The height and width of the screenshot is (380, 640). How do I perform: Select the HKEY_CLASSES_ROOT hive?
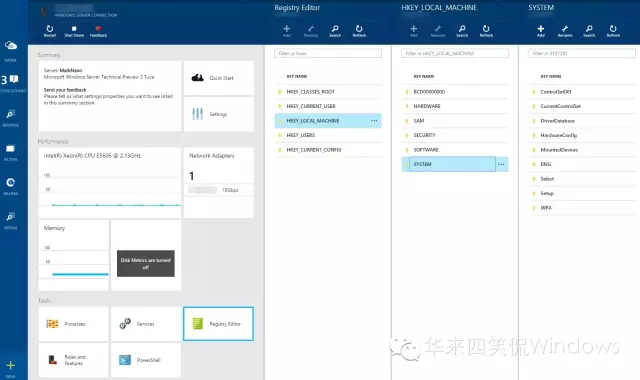point(328,92)
